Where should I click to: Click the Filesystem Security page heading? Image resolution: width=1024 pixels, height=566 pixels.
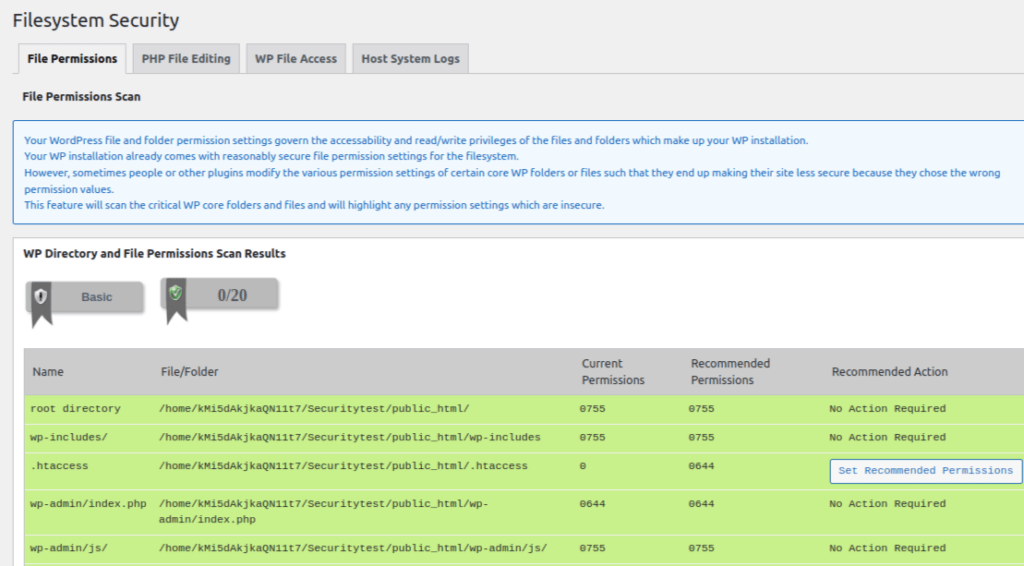96,20
